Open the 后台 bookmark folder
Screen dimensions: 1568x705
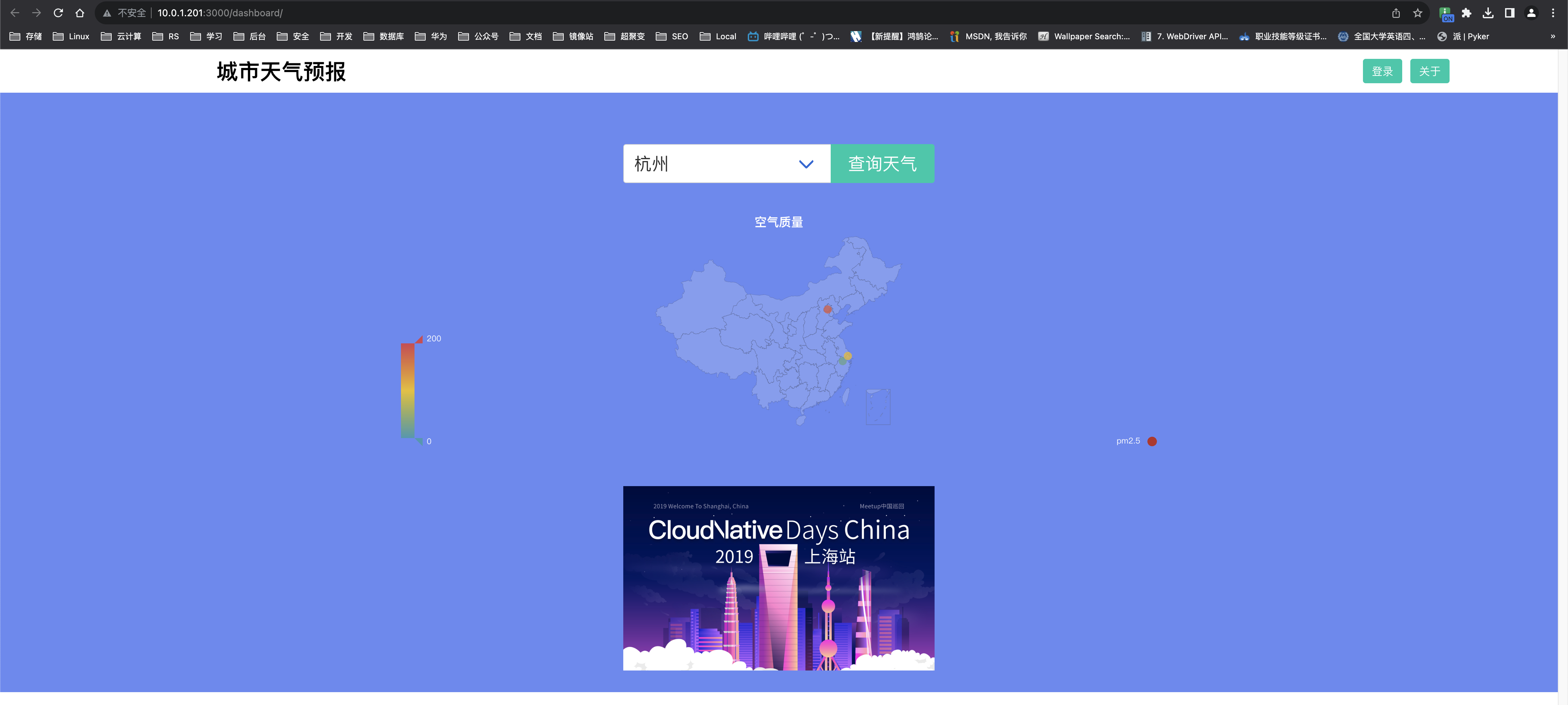click(x=250, y=37)
